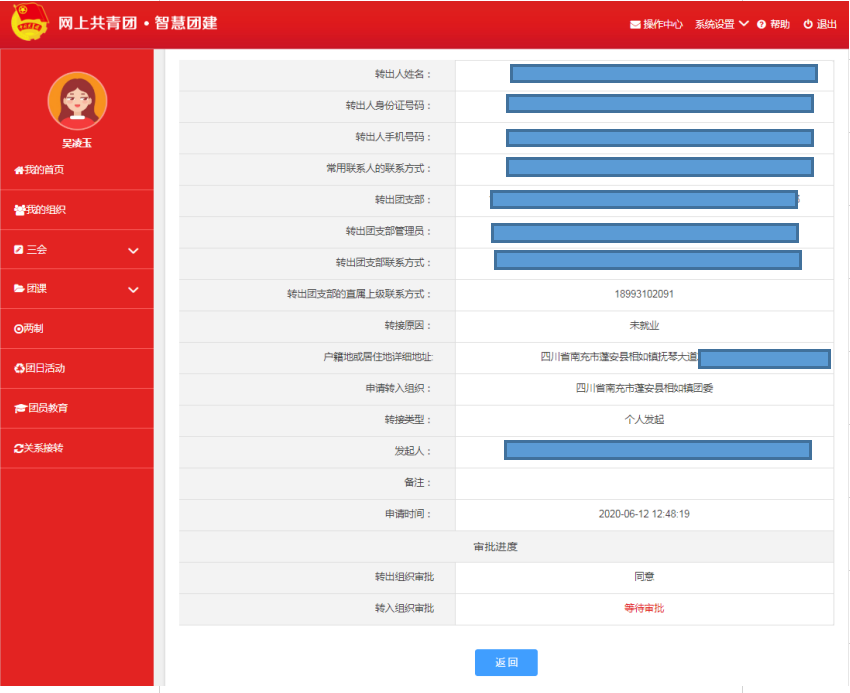
Task: Click the home icon beside 我的首页
Action: 18,171
